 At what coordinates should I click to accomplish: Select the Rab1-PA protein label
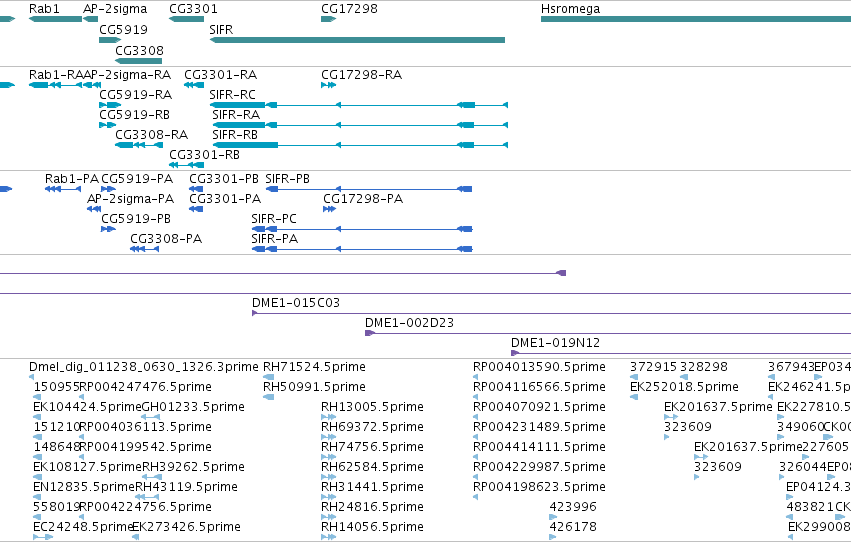tap(72, 179)
